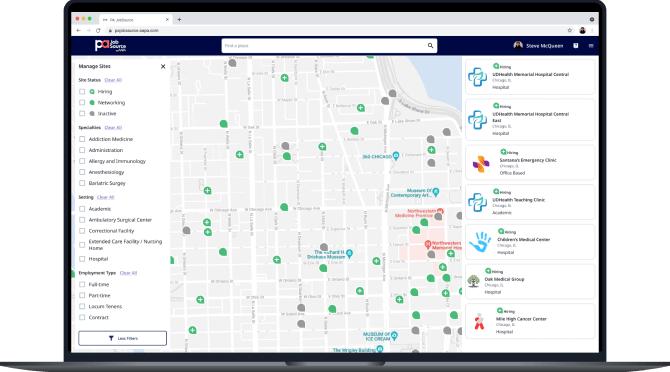The height and width of the screenshot is (372, 670).
Task: Open a new browser tab
Action: 179,19
